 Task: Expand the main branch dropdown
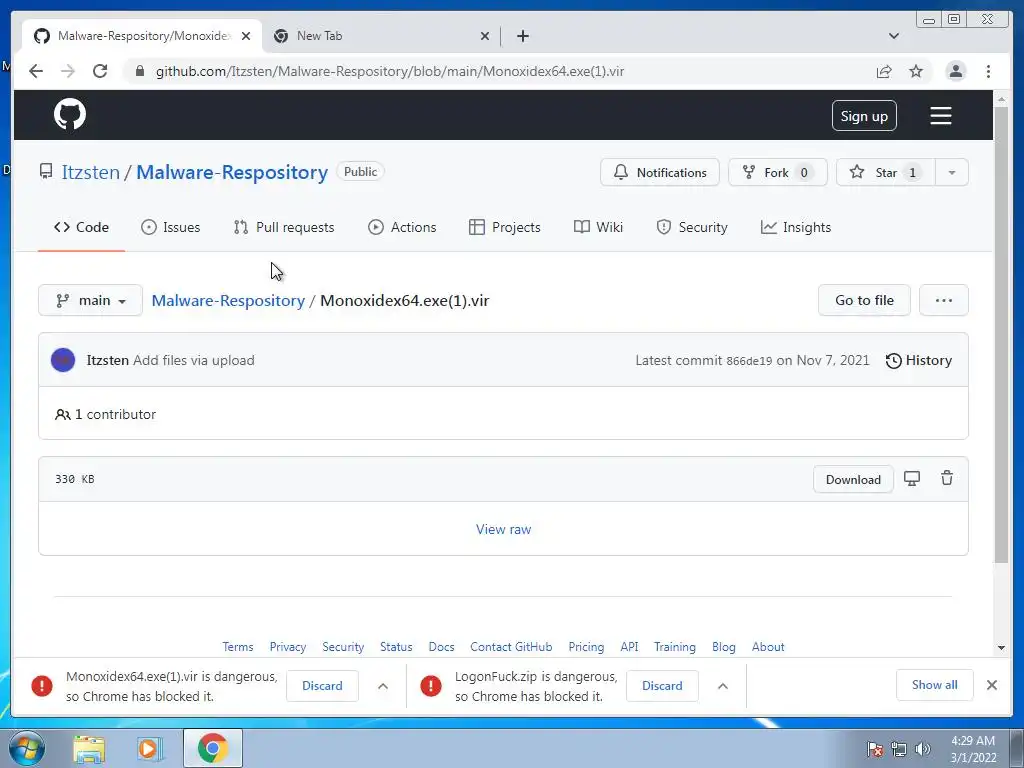tap(90, 300)
